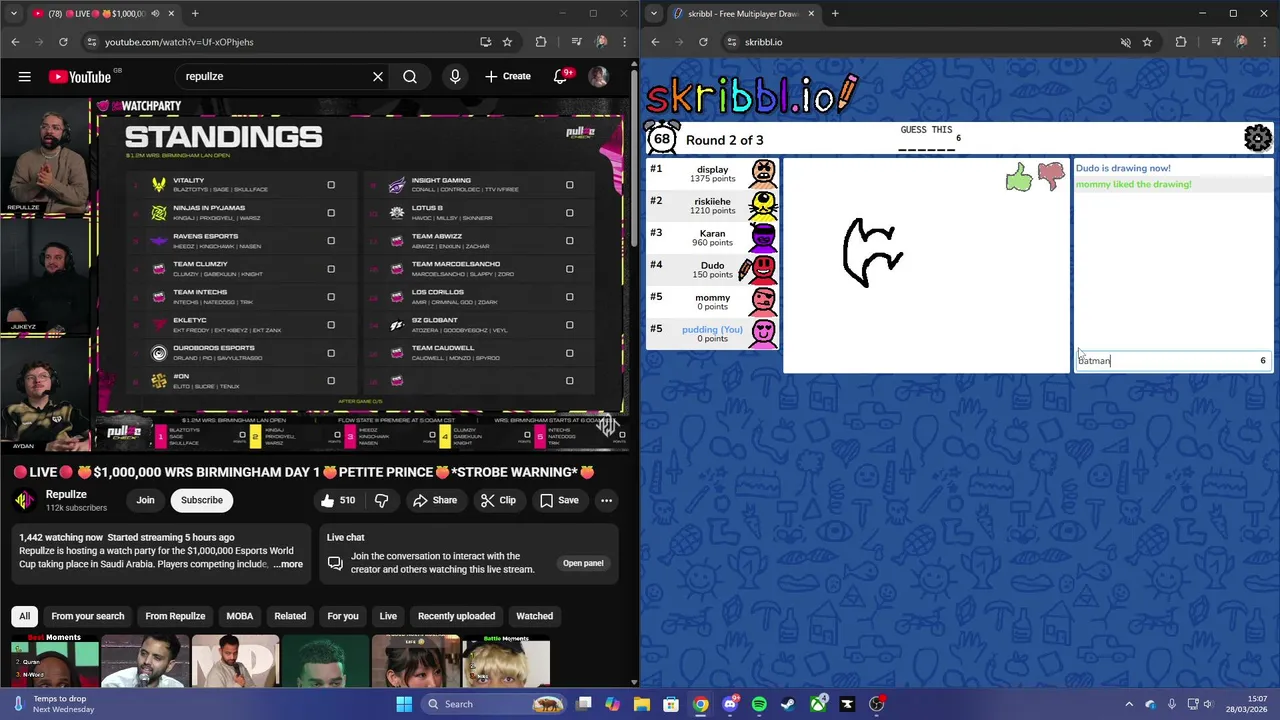Click the site-muted icon in skribbl address bar
1280x720 pixels.
(1125, 42)
